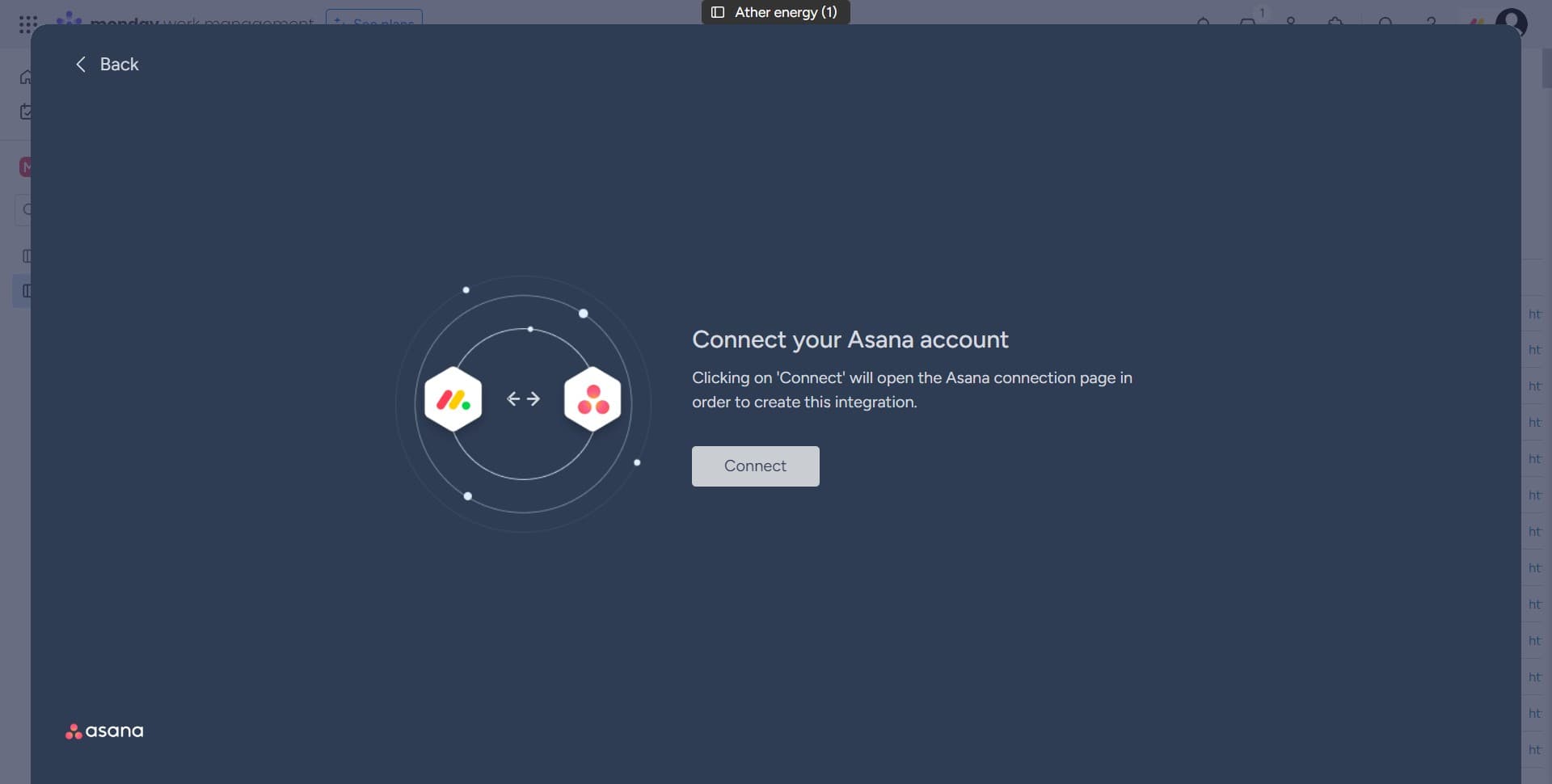
Task: Switch to the Ather energy browser tab
Action: pyautogui.click(x=774, y=11)
